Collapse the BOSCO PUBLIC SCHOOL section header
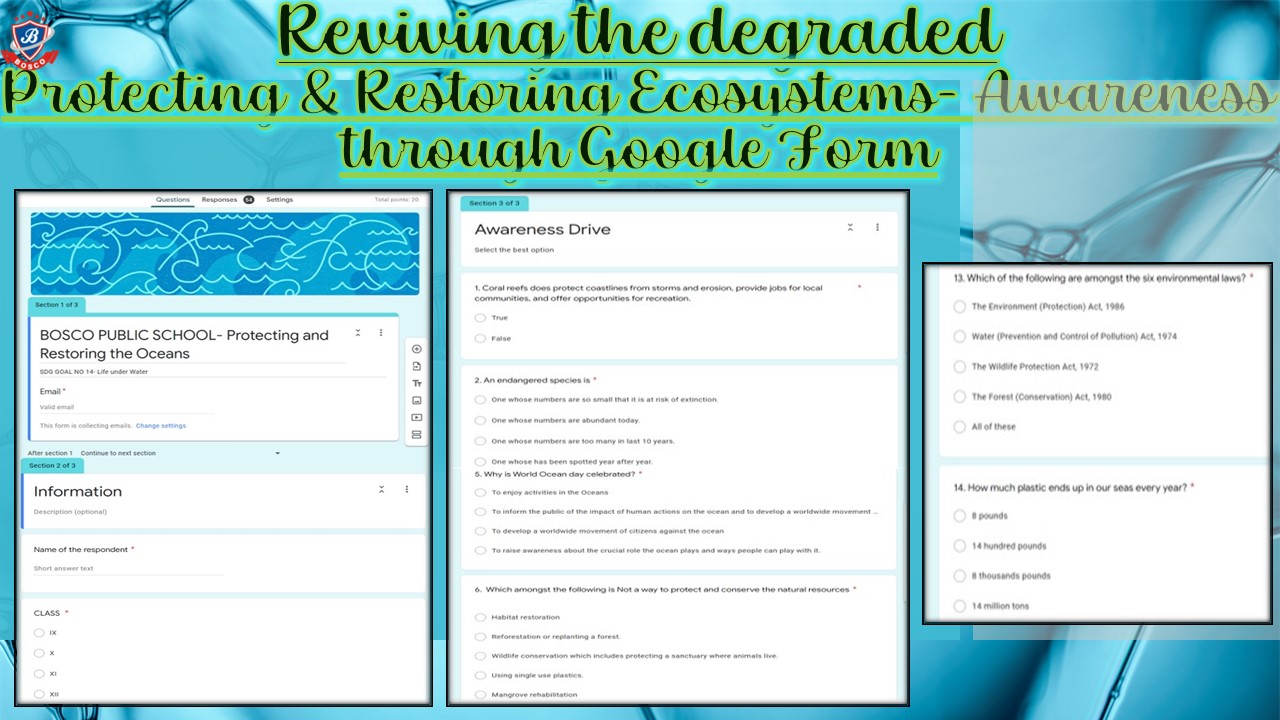 (358, 333)
